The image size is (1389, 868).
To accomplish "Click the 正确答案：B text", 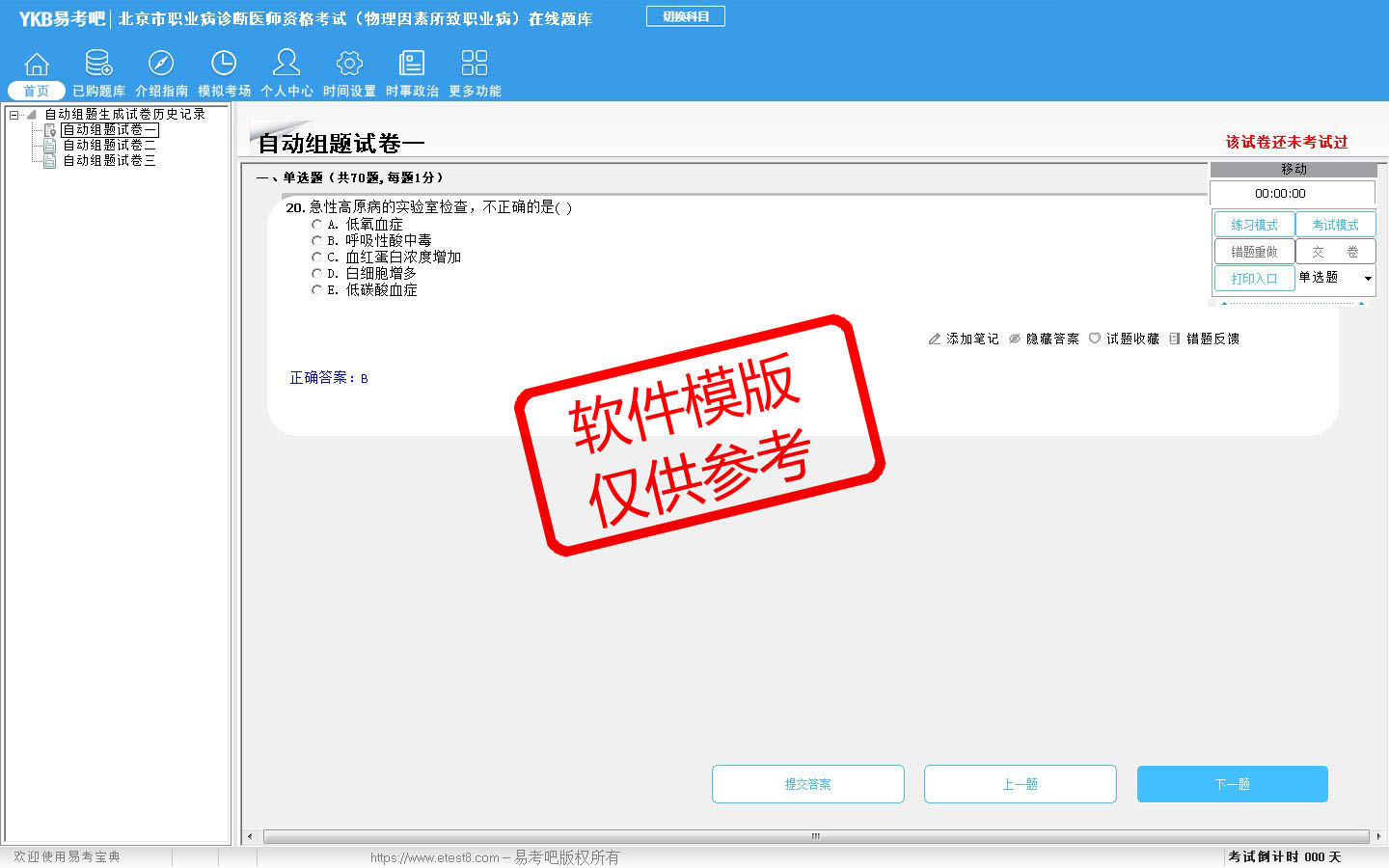I will [x=329, y=378].
